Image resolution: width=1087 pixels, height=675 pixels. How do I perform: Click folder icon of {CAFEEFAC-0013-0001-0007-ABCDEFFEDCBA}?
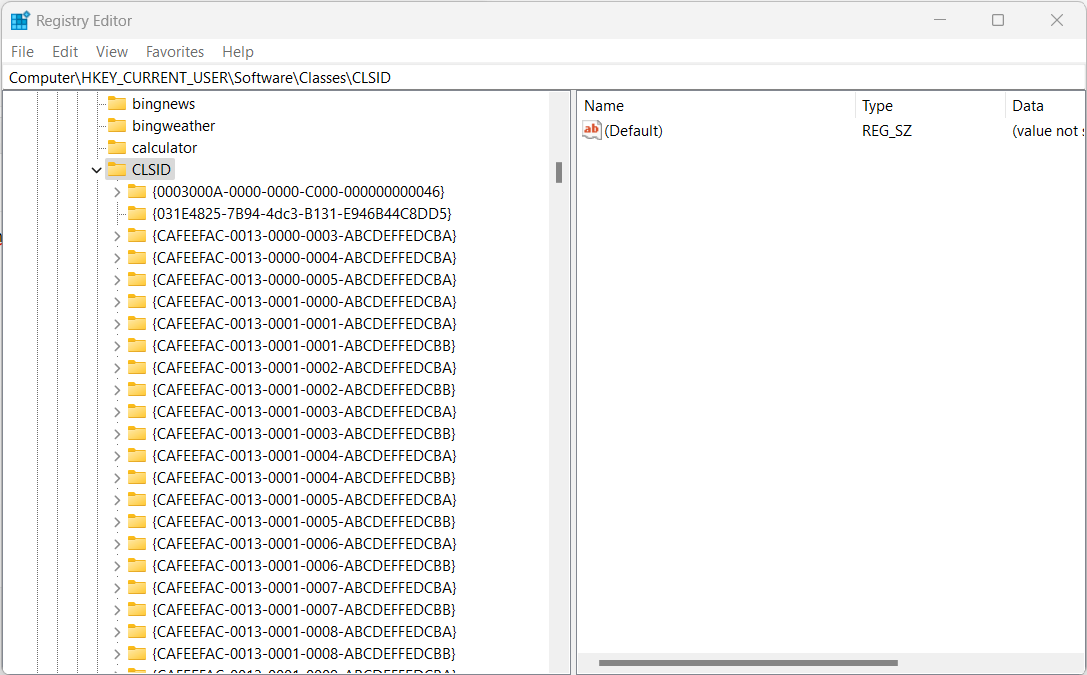point(137,588)
